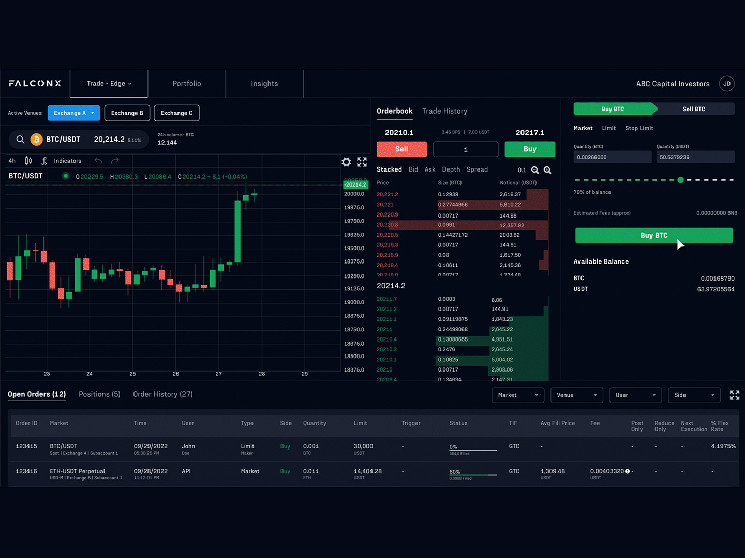Click the ETH-USDT Perpetual status progress bar
The height and width of the screenshot is (558, 745).
pos(473,474)
